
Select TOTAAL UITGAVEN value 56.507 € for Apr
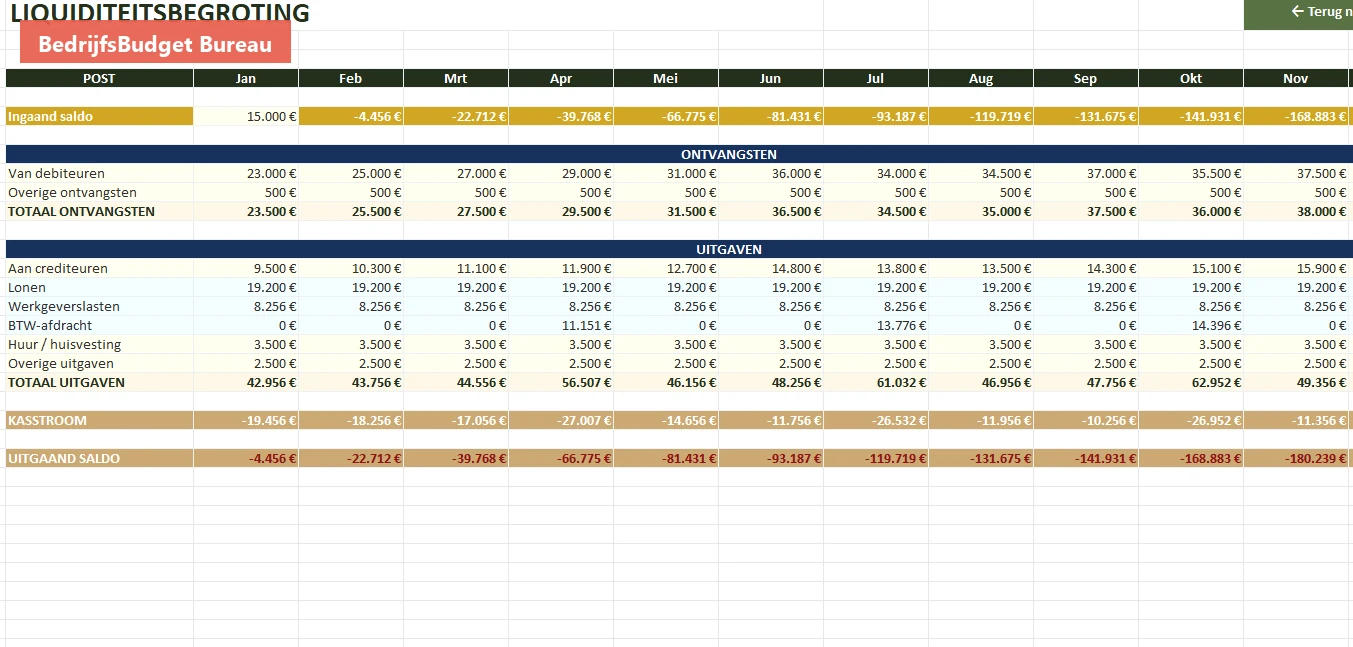(x=561, y=382)
